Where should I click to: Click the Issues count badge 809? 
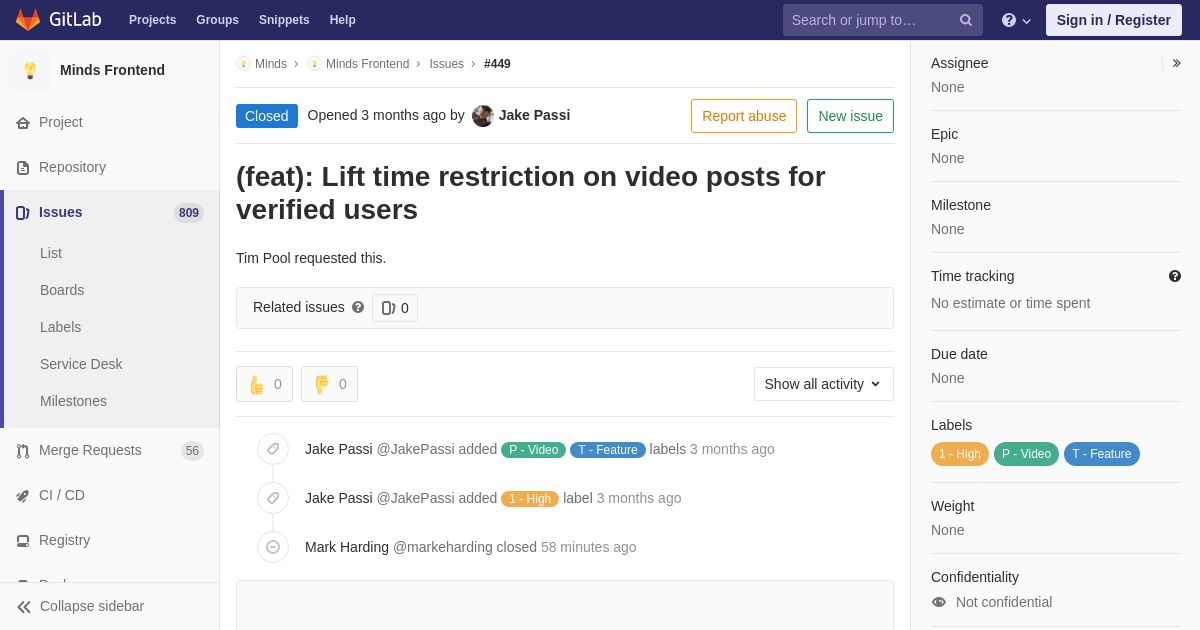[189, 213]
